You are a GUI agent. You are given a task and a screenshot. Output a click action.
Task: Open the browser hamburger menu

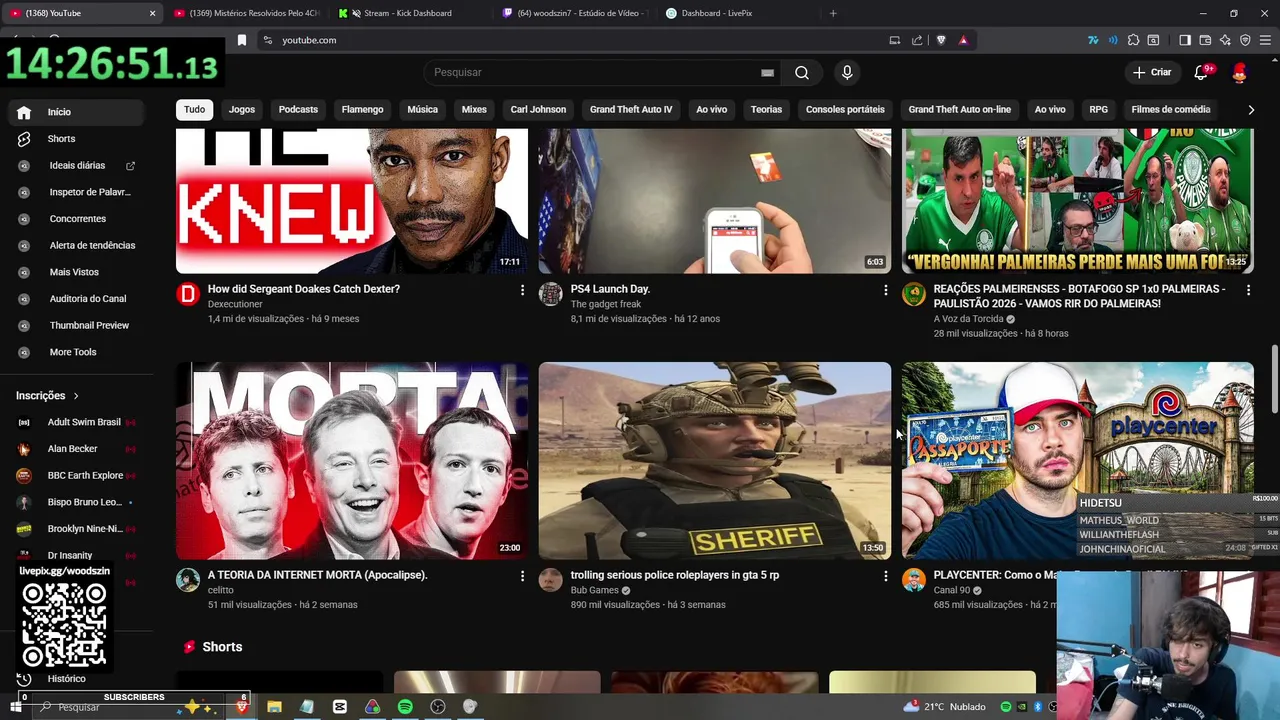click(1265, 40)
